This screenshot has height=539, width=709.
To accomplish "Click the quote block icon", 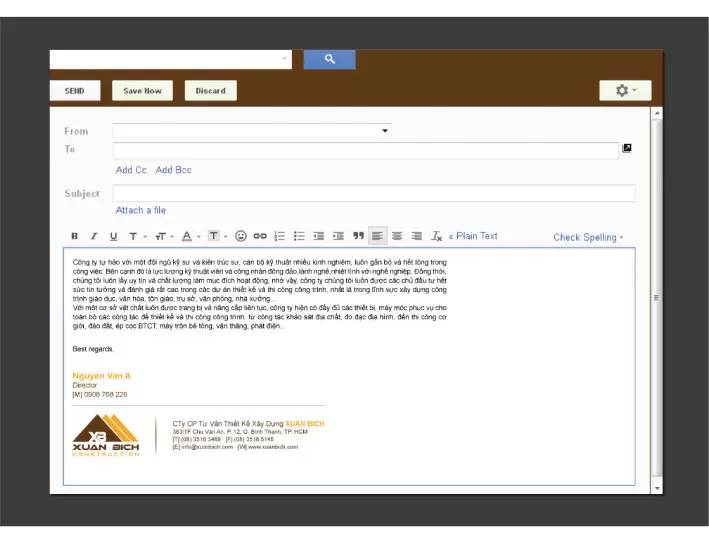I will pos(358,237).
